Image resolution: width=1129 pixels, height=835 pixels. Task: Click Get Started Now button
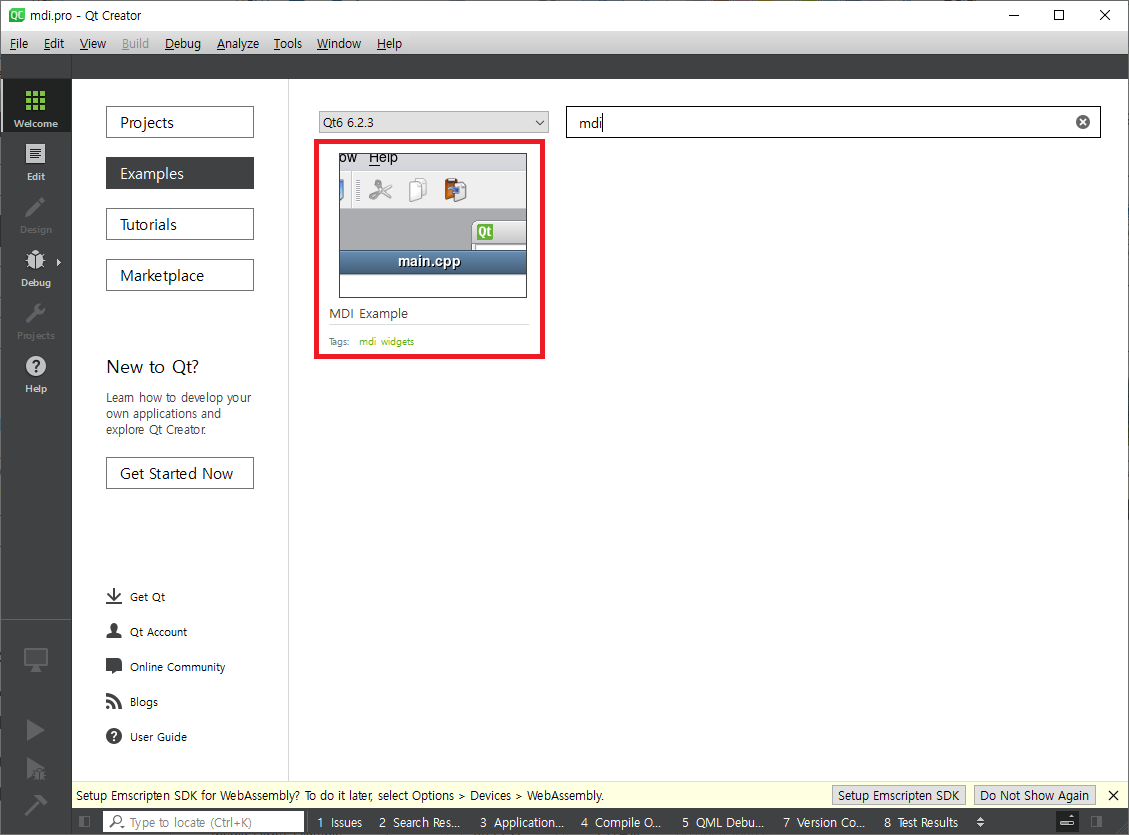[180, 473]
